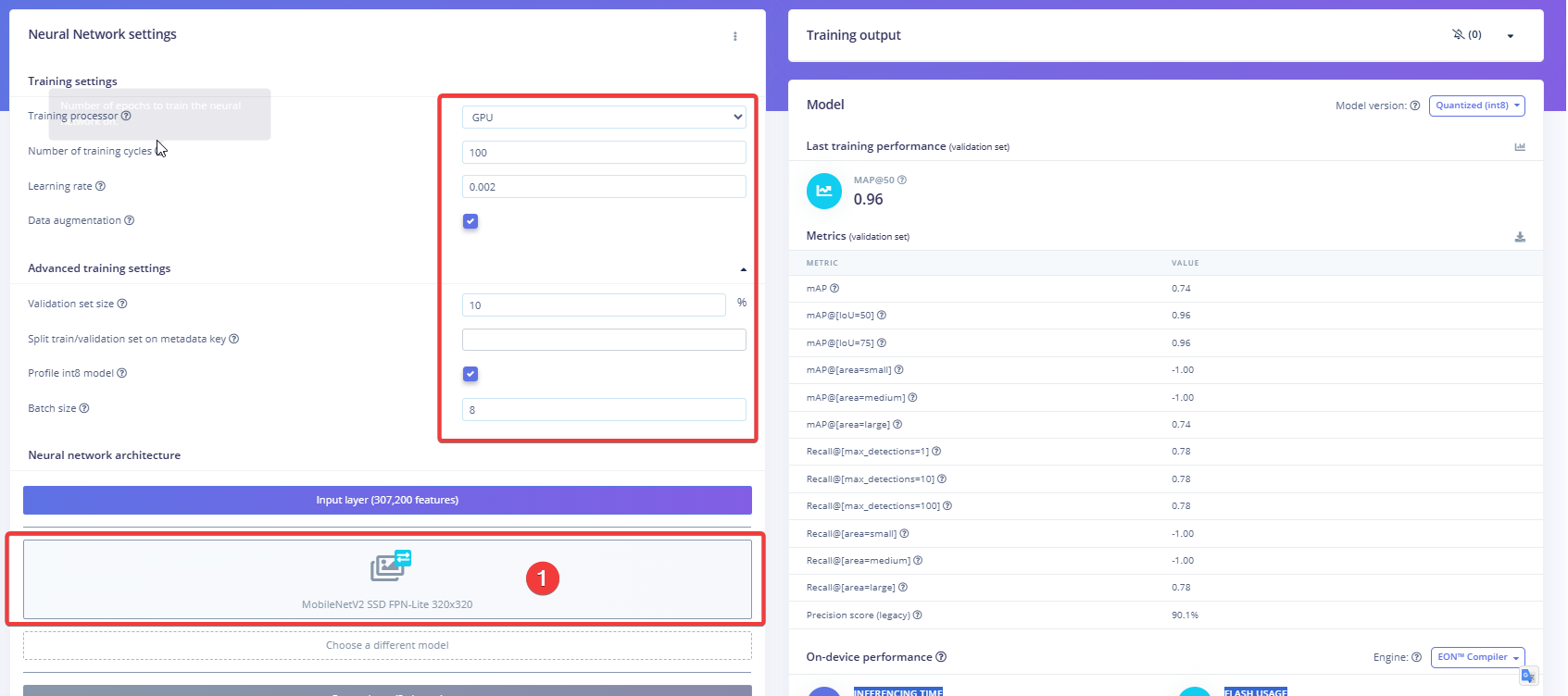
Task: Click help icon beside the mAP metric row
Action: [x=834, y=289]
